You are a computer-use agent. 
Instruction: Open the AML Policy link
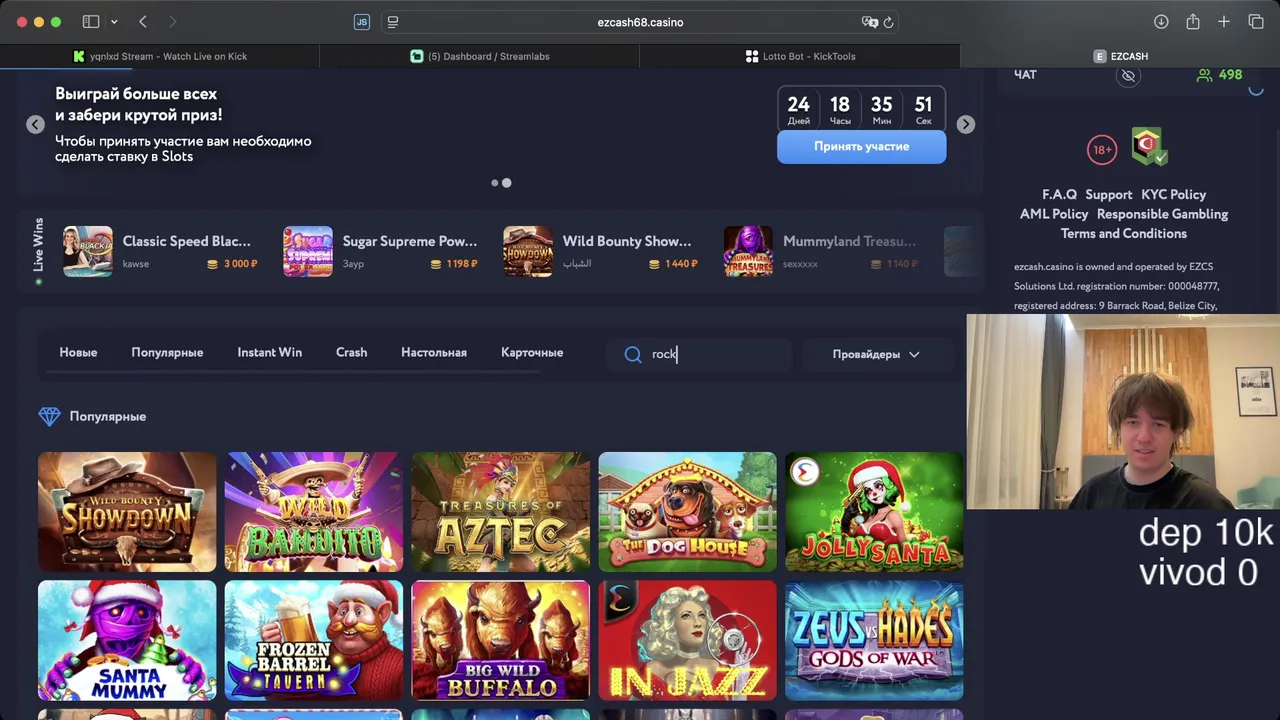pyautogui.click(x=1054, y=214)
